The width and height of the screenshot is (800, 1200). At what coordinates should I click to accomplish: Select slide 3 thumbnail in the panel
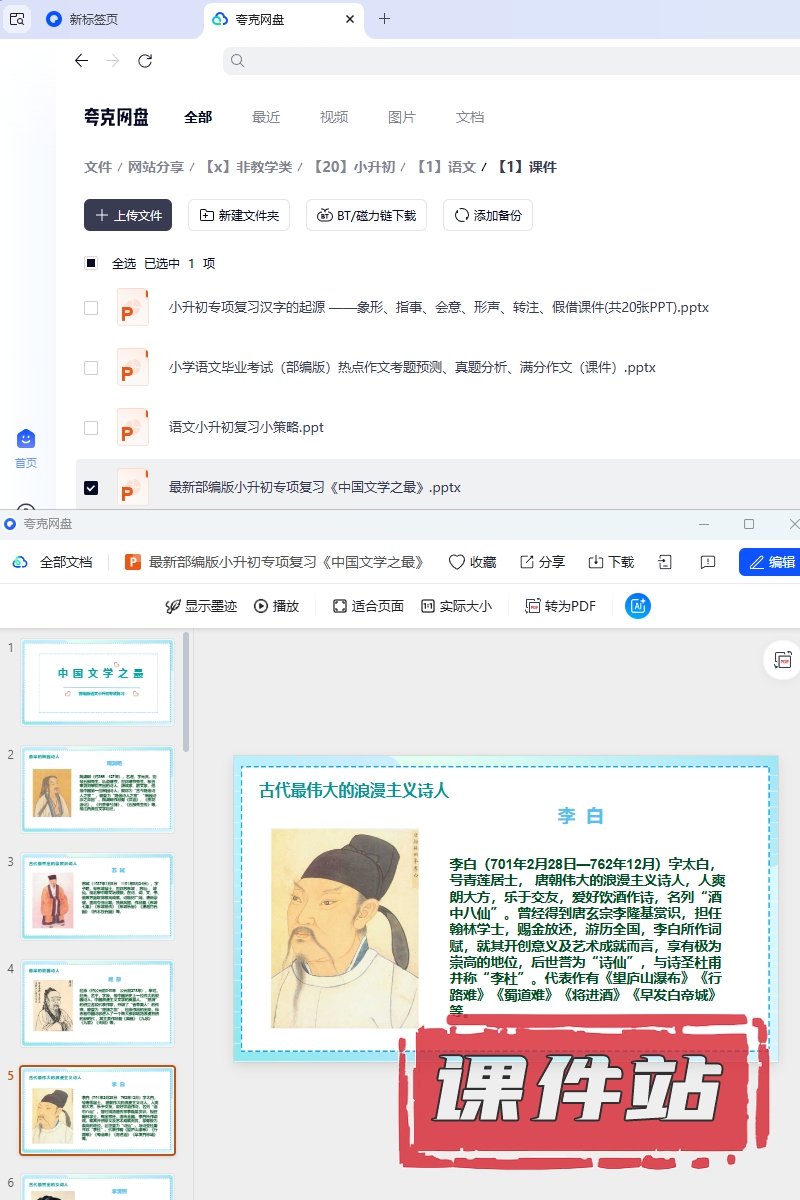[98, 897]
